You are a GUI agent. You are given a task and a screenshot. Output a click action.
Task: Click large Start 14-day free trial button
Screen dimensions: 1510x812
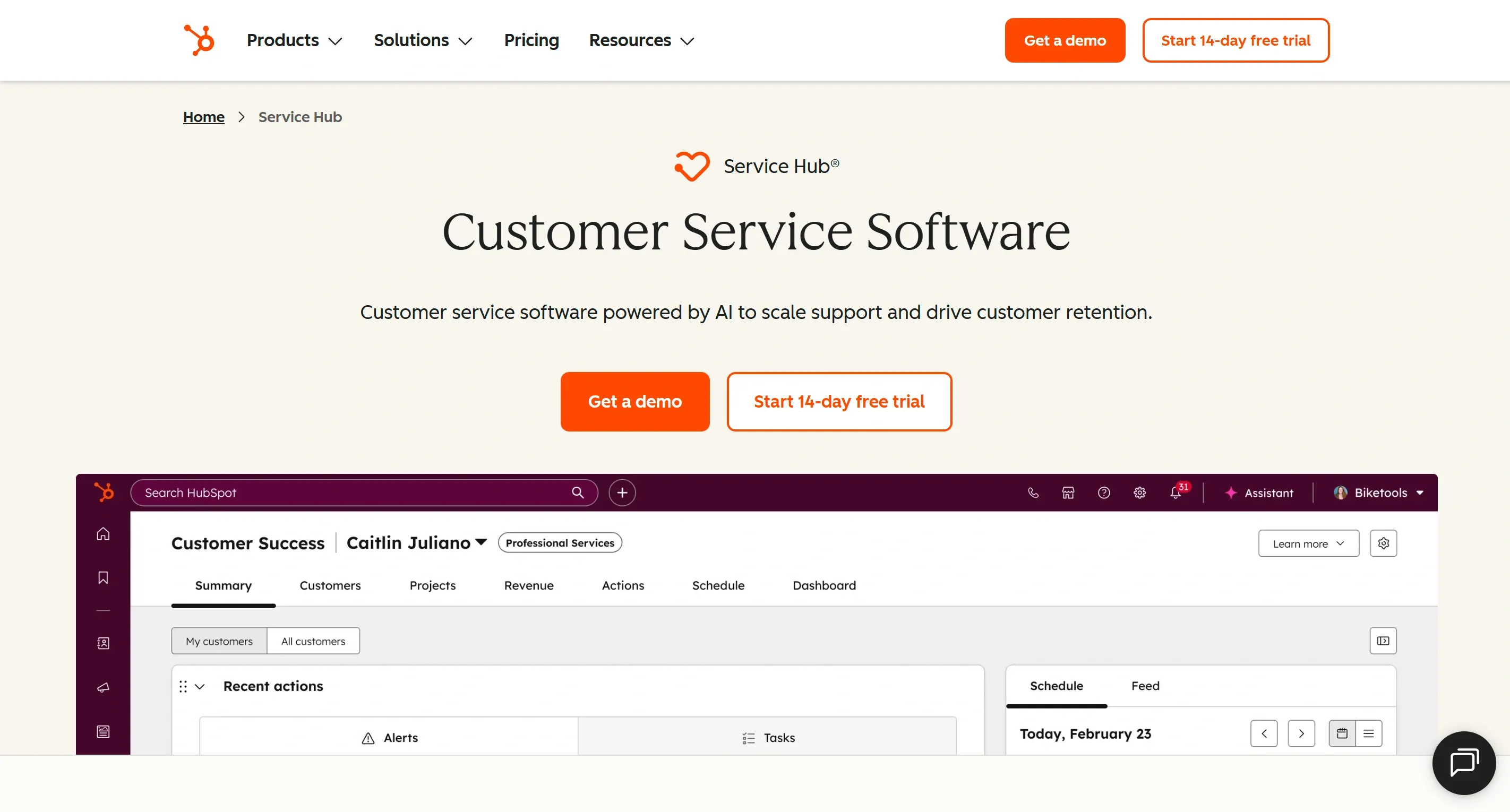pos(839,401)
